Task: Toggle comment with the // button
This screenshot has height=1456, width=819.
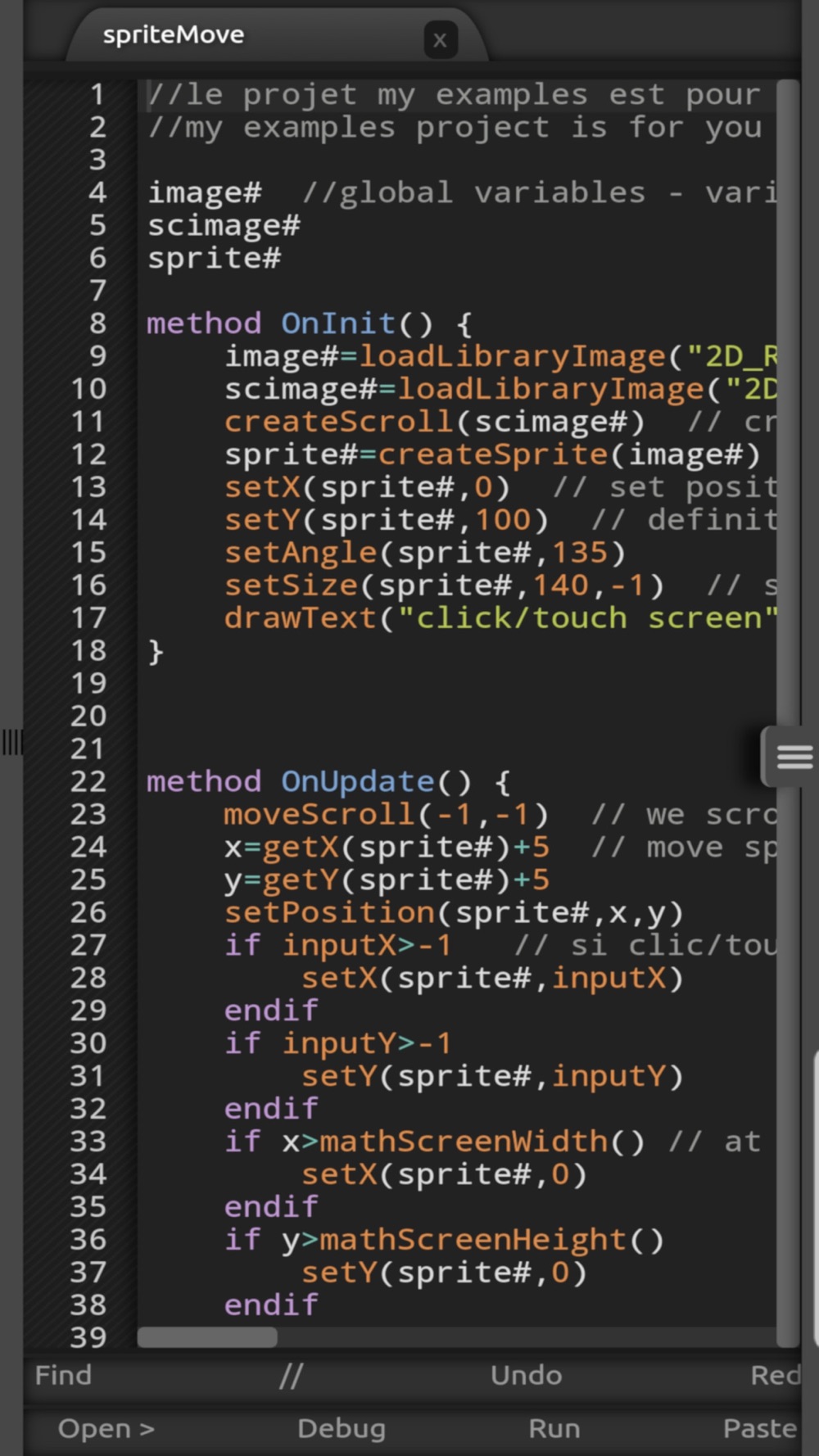Action: coord(291,1376)
